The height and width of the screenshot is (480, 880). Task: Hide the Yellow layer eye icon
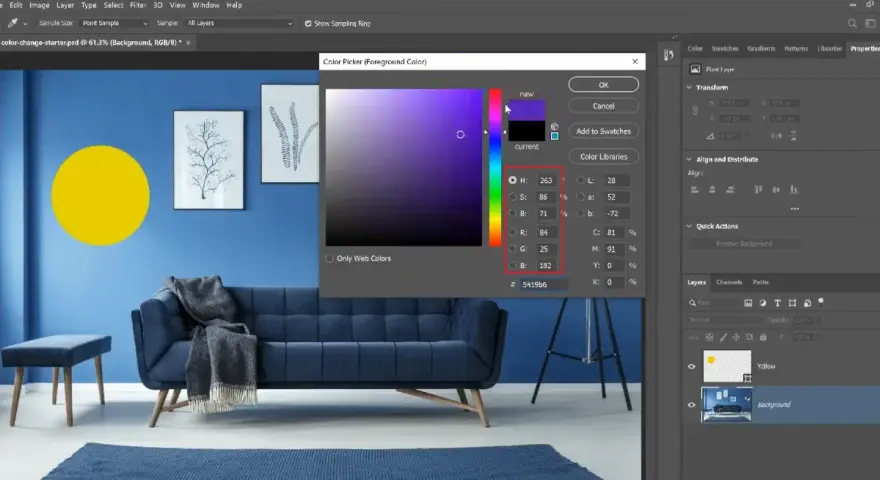coord(691,367)
